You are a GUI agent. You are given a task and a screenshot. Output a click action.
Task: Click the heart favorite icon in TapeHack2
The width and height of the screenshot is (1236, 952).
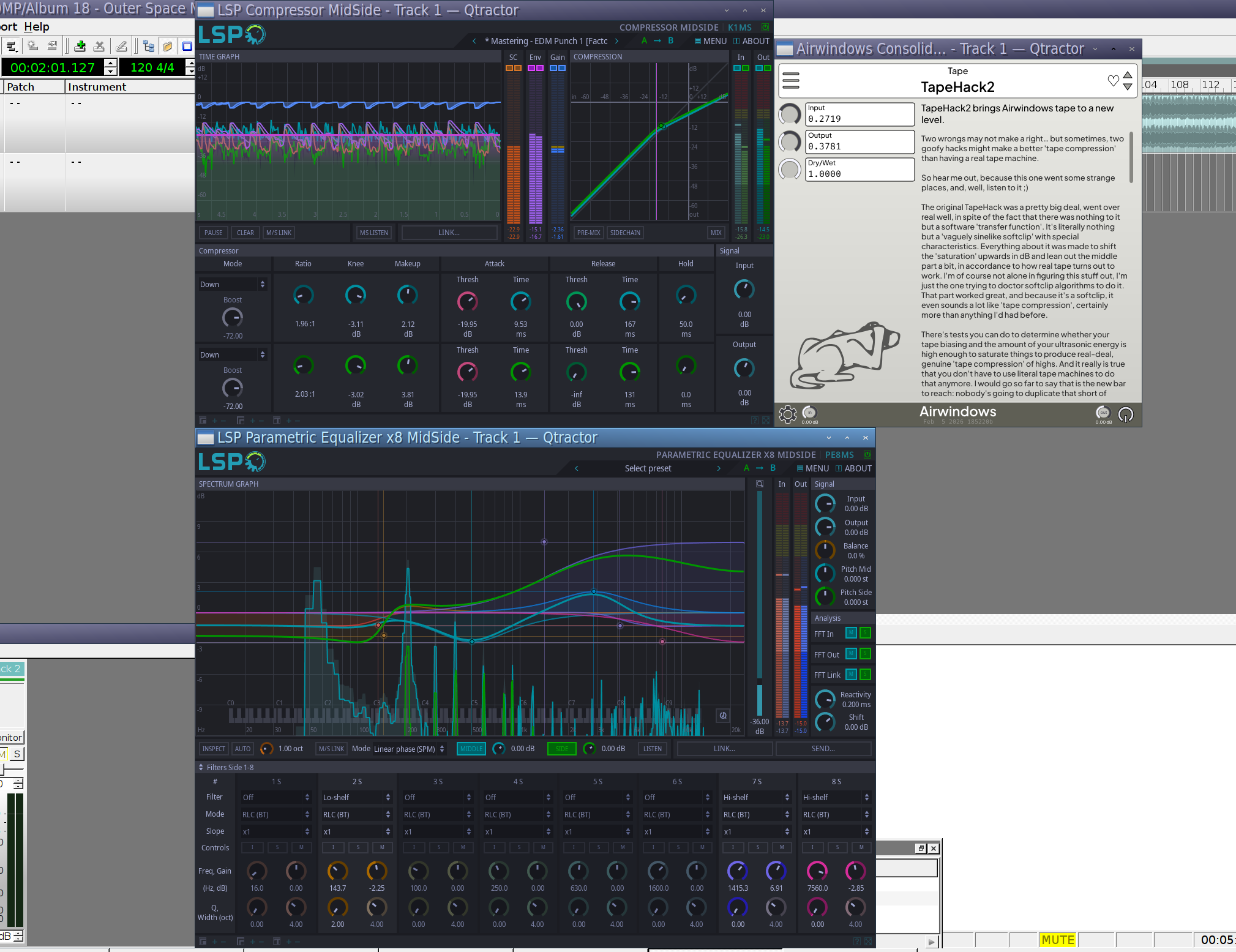(x=1113, y=80)
